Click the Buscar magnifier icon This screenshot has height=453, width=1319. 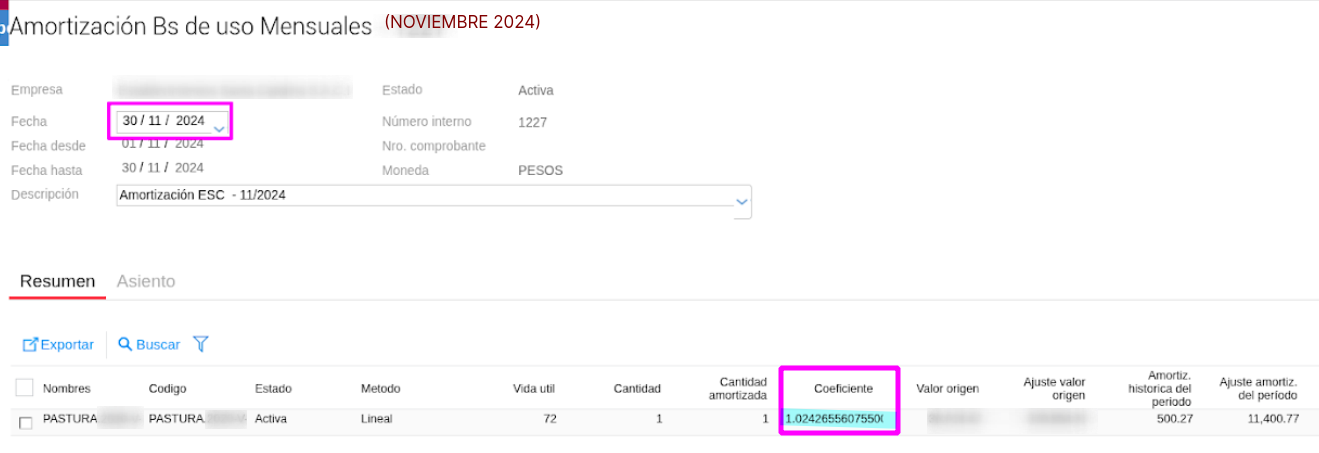(125, 344)
